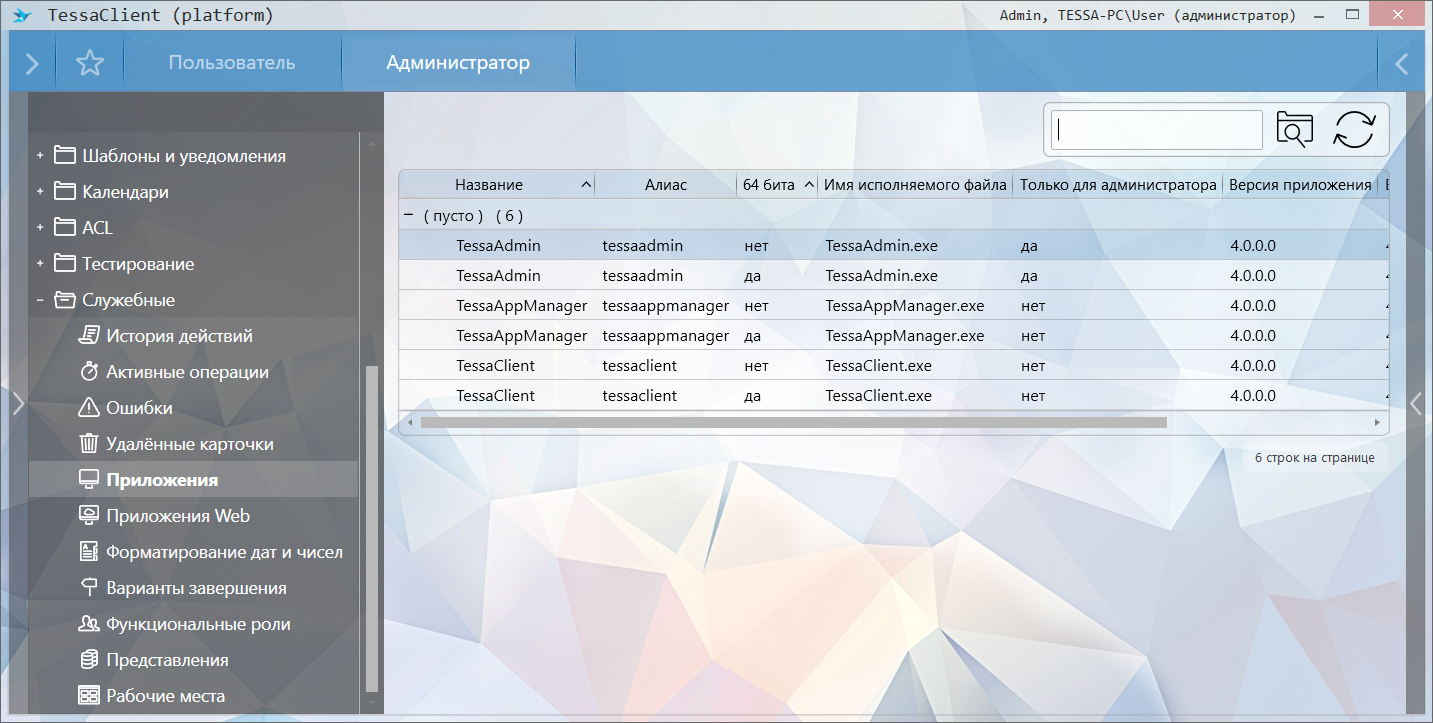This screenshot has height=723, width=1433.
Task: Click the Календари folder icon
Action: tap(65, 191)
